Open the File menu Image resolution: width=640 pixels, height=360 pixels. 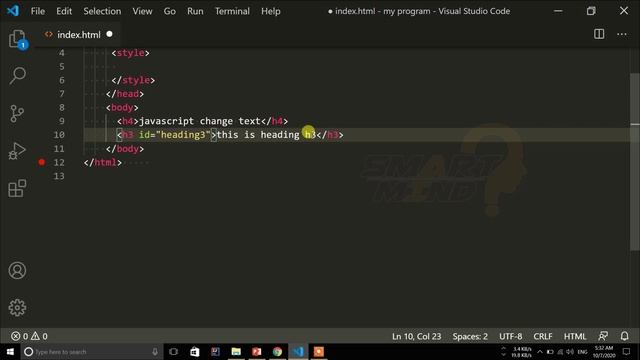pos(38,11)
